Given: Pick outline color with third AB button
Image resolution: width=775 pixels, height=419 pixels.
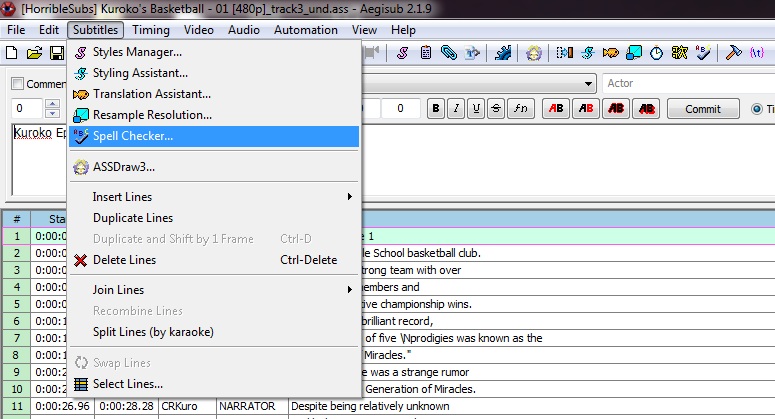Looking at the screenshot, I should [616, 108].
